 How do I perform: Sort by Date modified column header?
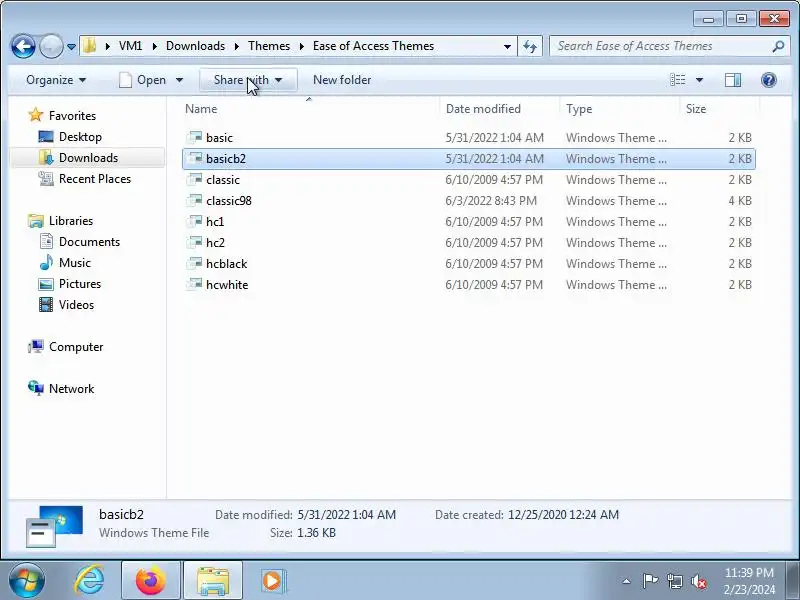[x=499, y=109]
